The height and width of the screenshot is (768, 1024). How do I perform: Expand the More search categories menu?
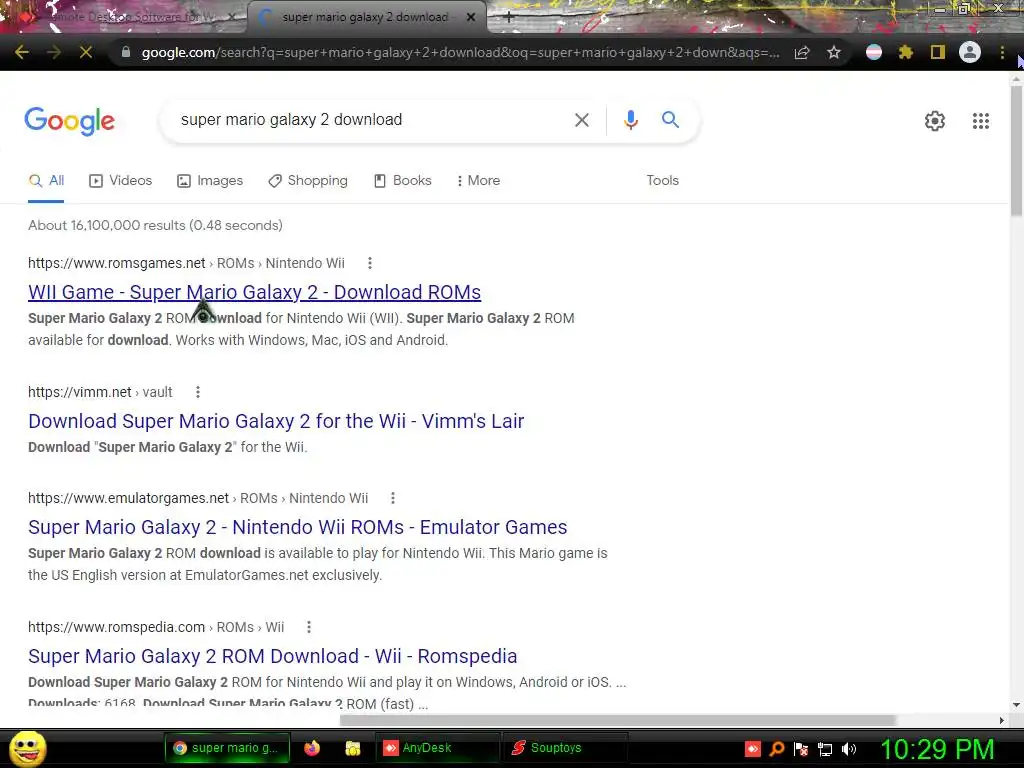click(478, 181)
